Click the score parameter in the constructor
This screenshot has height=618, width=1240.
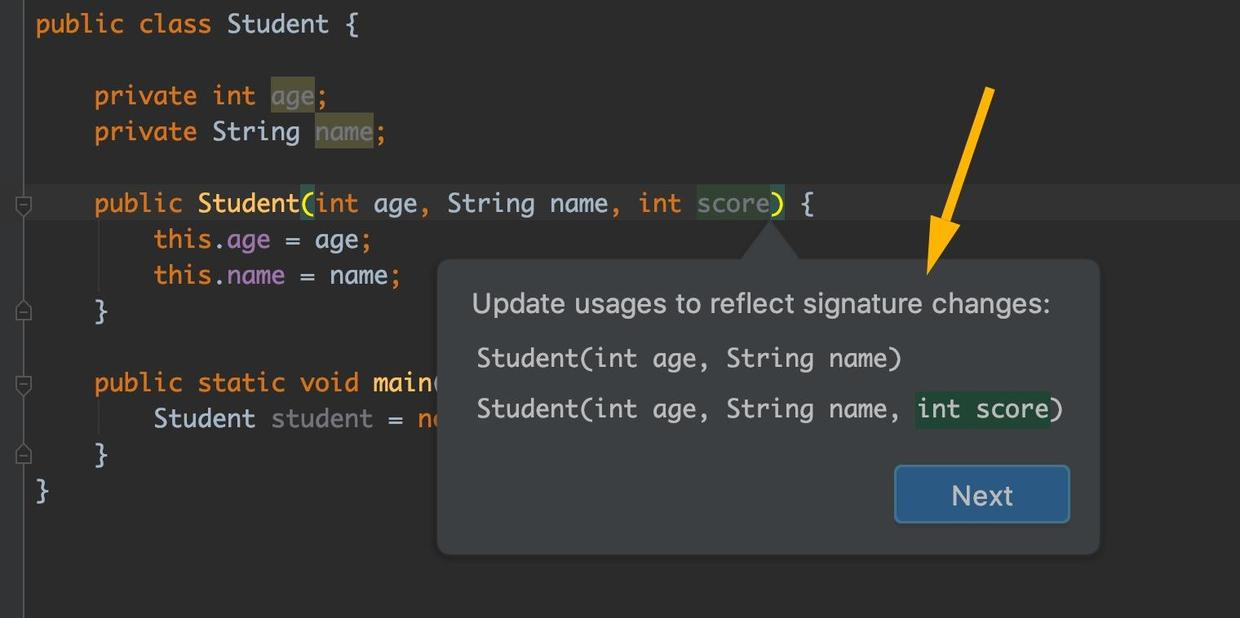[x=733, y=204]
